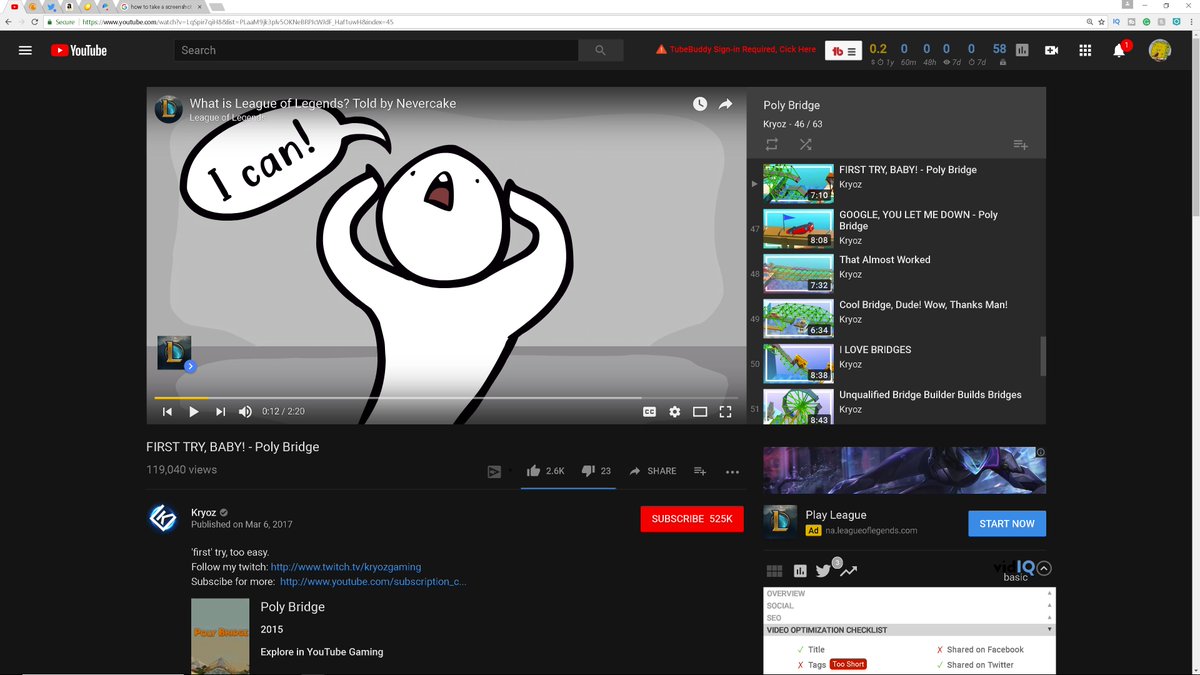The width and height of the screenshot is (1200, 675).
Task: Click the Poly Bridge playlist title
Action: [x=791, y=105]
